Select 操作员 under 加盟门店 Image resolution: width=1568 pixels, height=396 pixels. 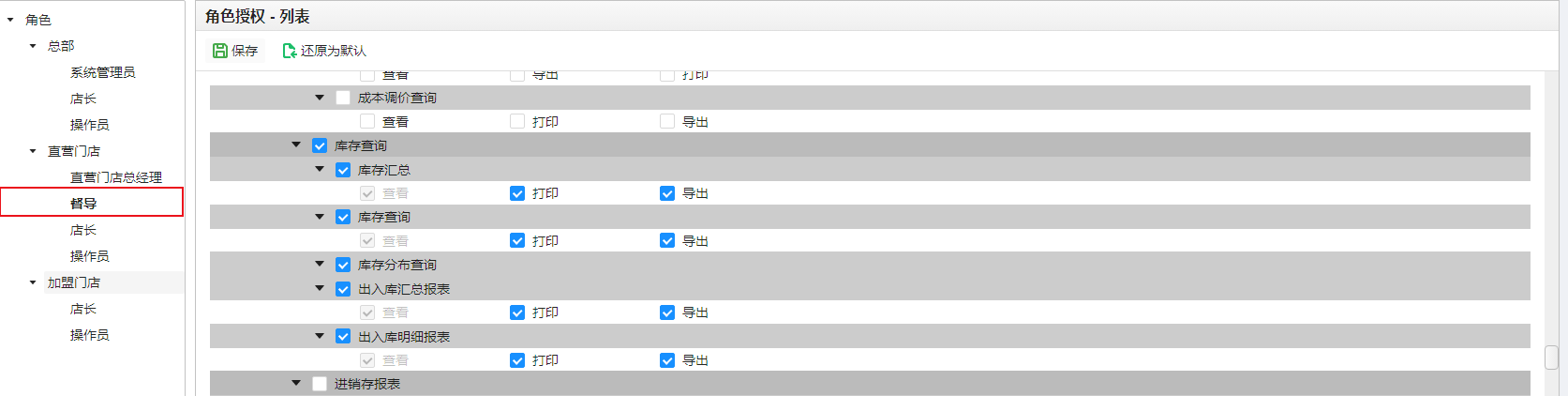point(90,335)
